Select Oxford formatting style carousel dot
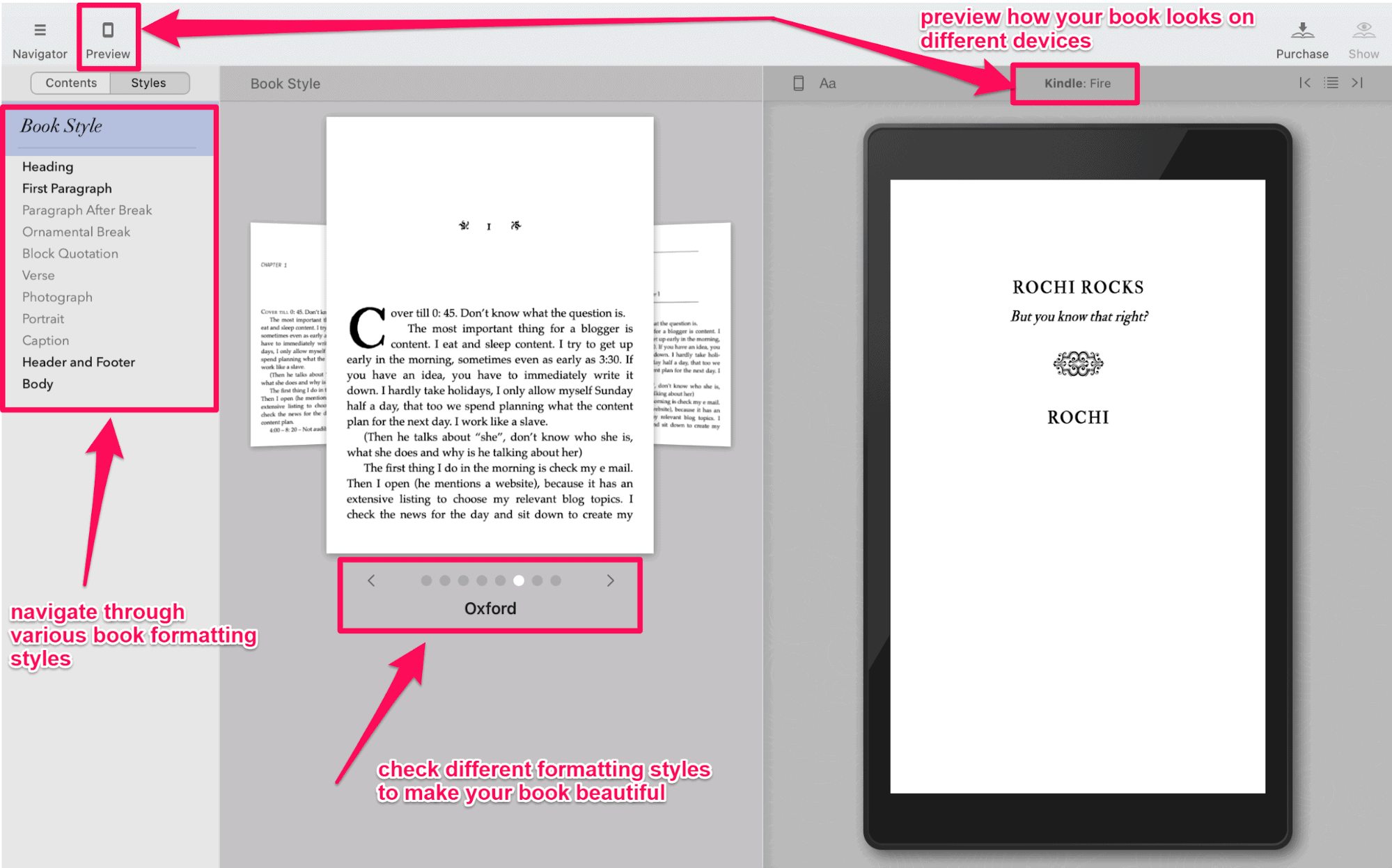1392x868 pixels. [515, 581]
